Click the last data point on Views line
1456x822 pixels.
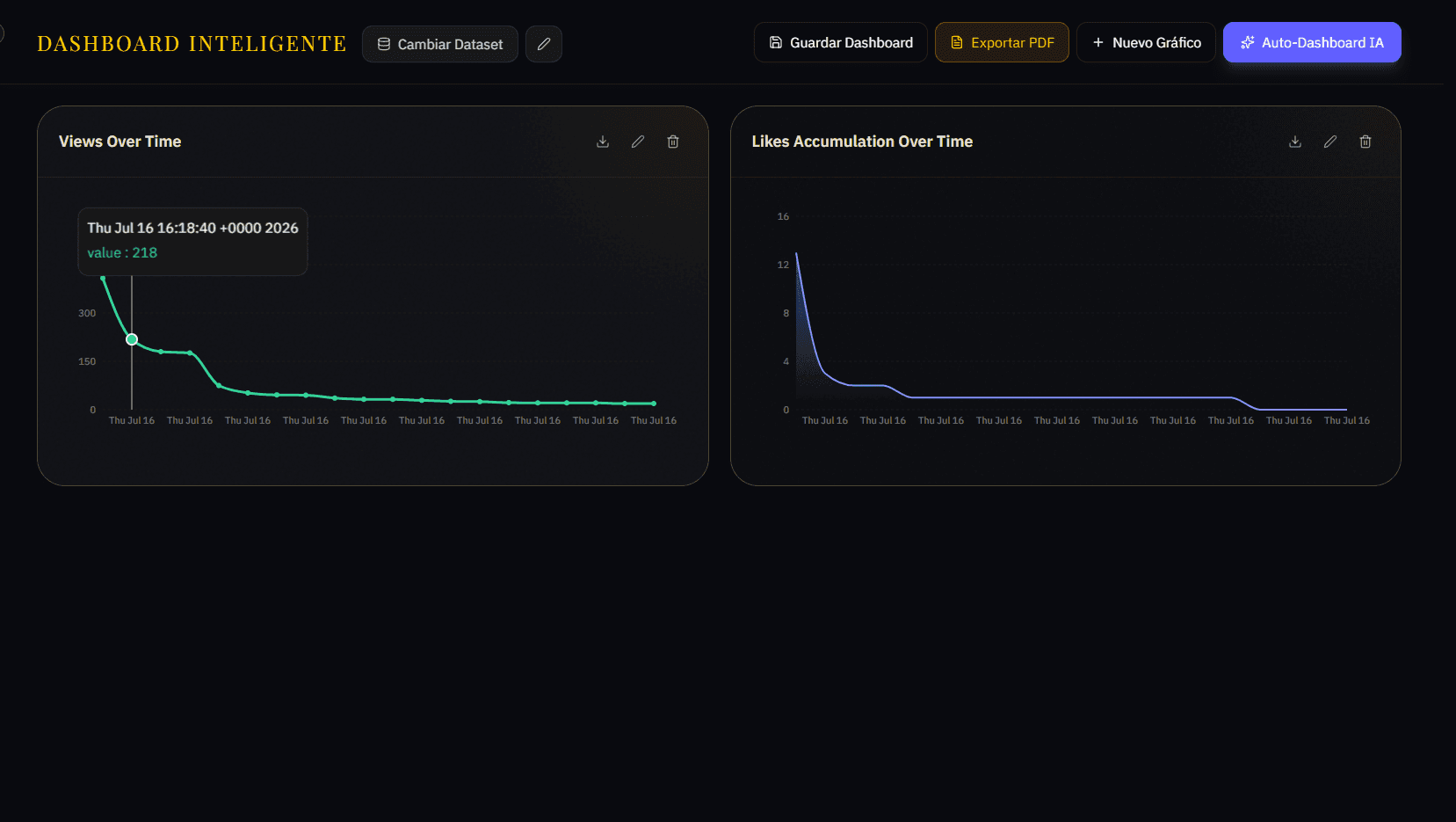654,404
